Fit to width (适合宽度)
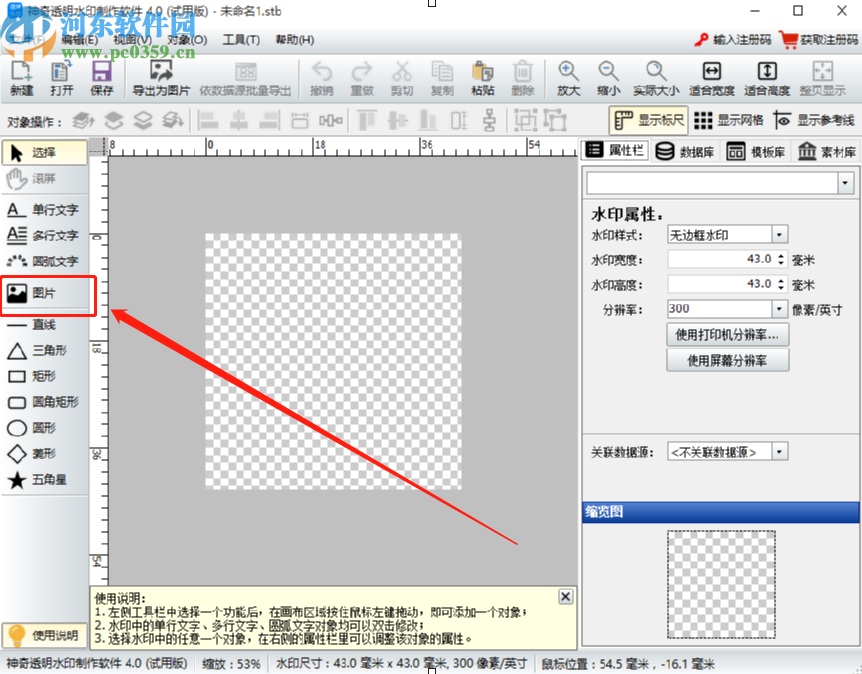 pos(712,79)
